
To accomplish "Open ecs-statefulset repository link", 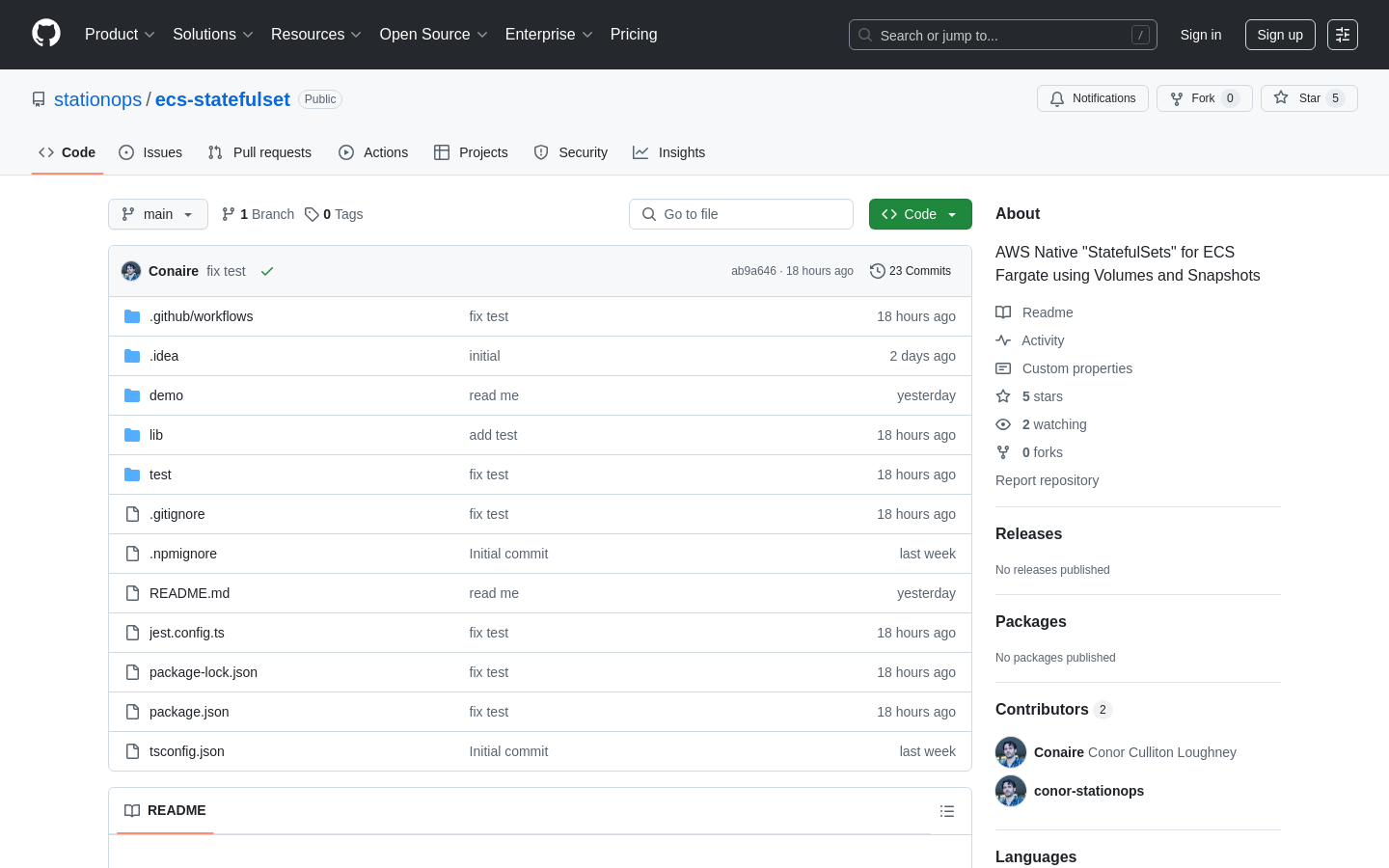I will pos(223,99).
